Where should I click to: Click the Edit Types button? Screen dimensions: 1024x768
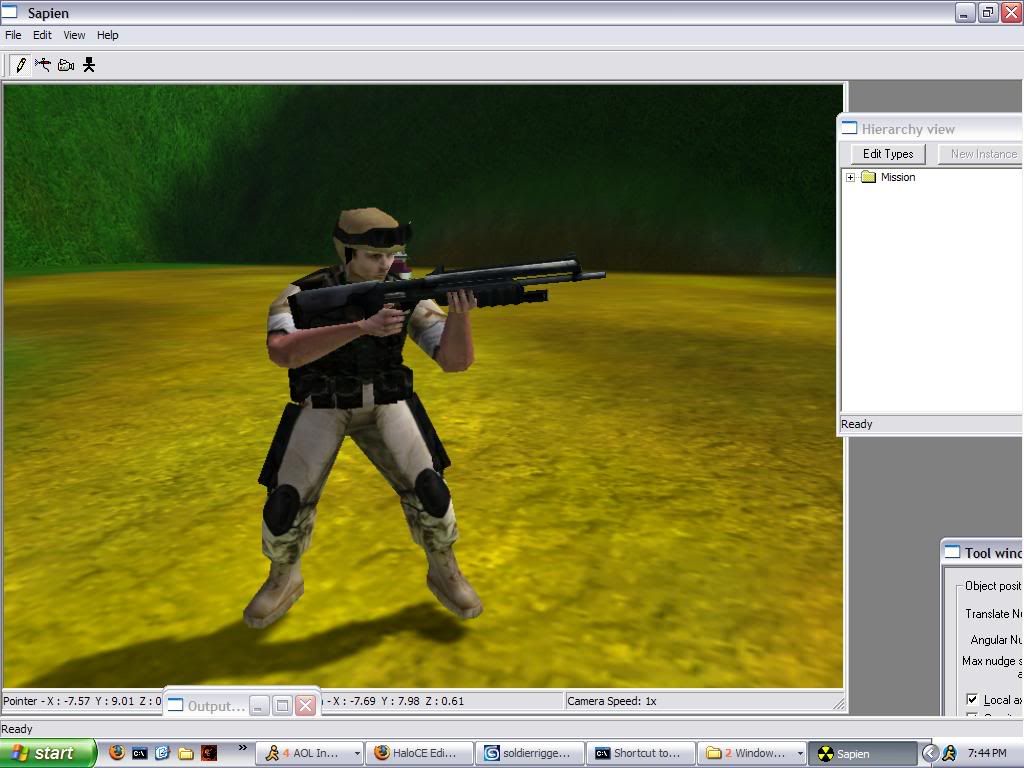(888, 154)
